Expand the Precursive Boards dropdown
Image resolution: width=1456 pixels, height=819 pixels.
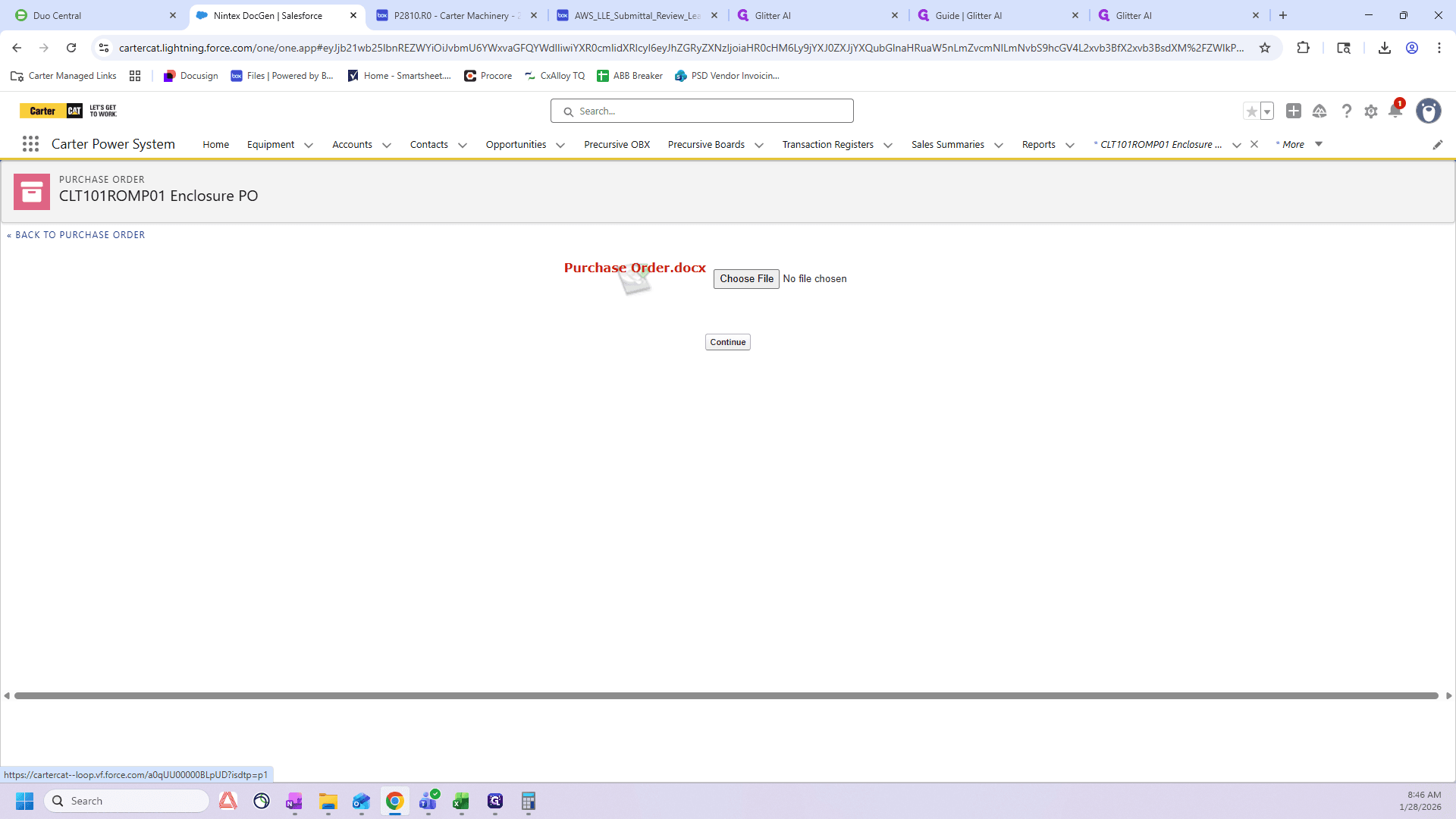click(759, 145)
